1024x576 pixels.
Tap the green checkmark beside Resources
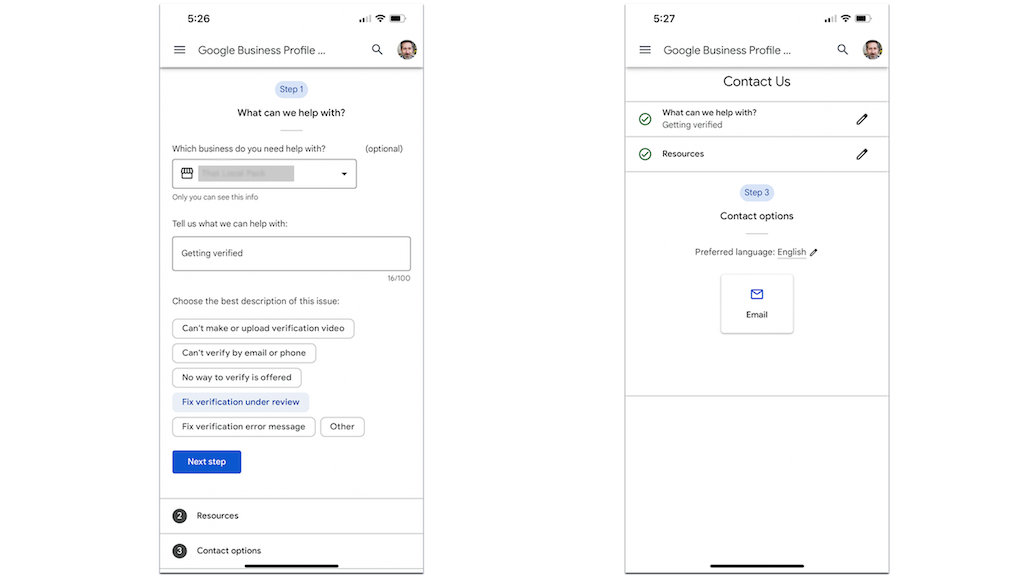pos(645,153)
